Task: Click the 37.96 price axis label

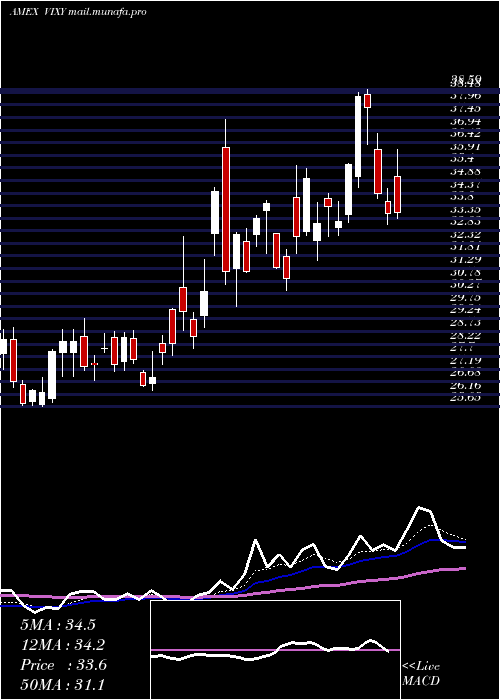Action: tap(465, 96)
